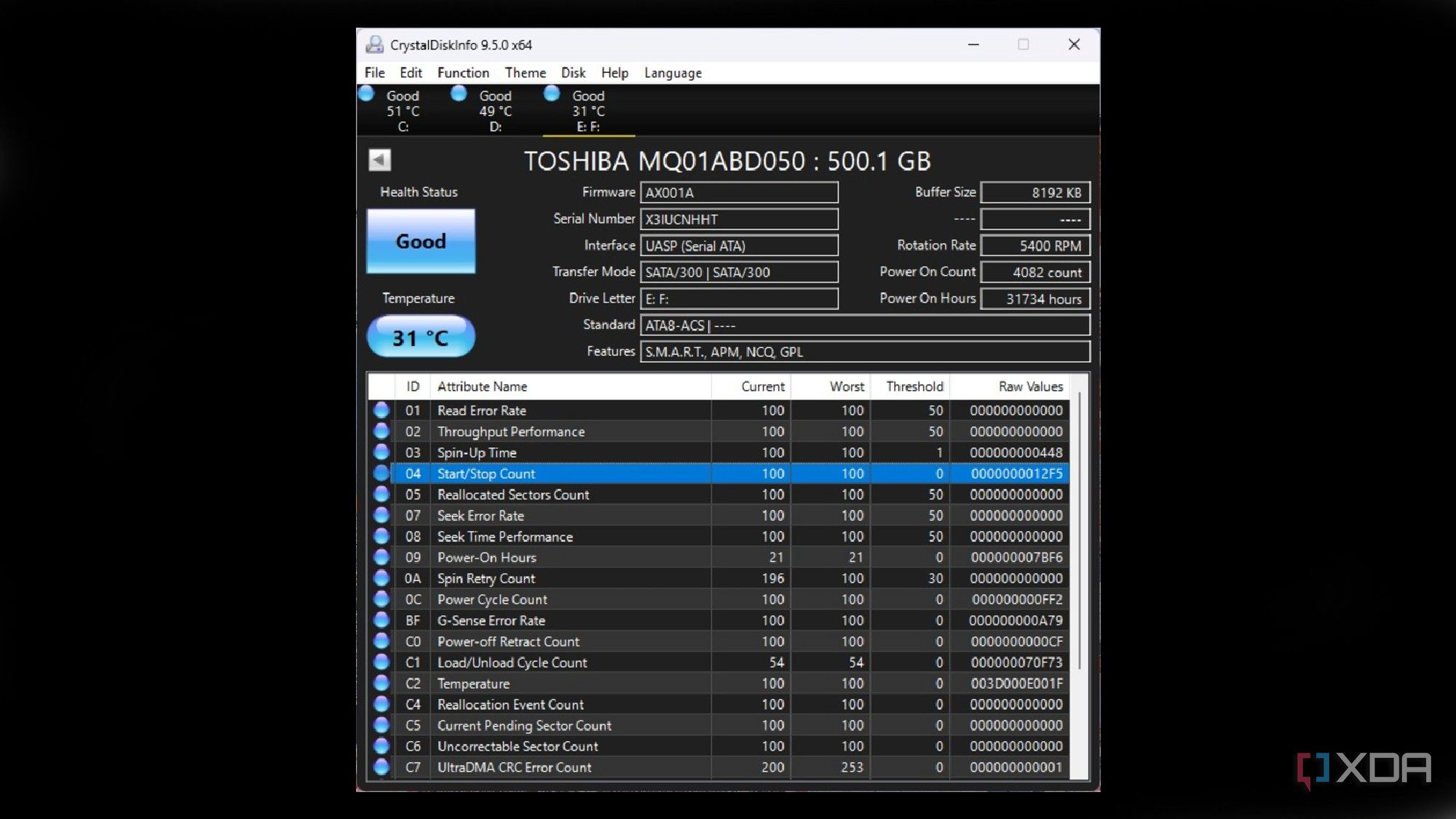Open the Language menu
The height and width of the screenshot is (819, 1456).
[x=673, y=73]
